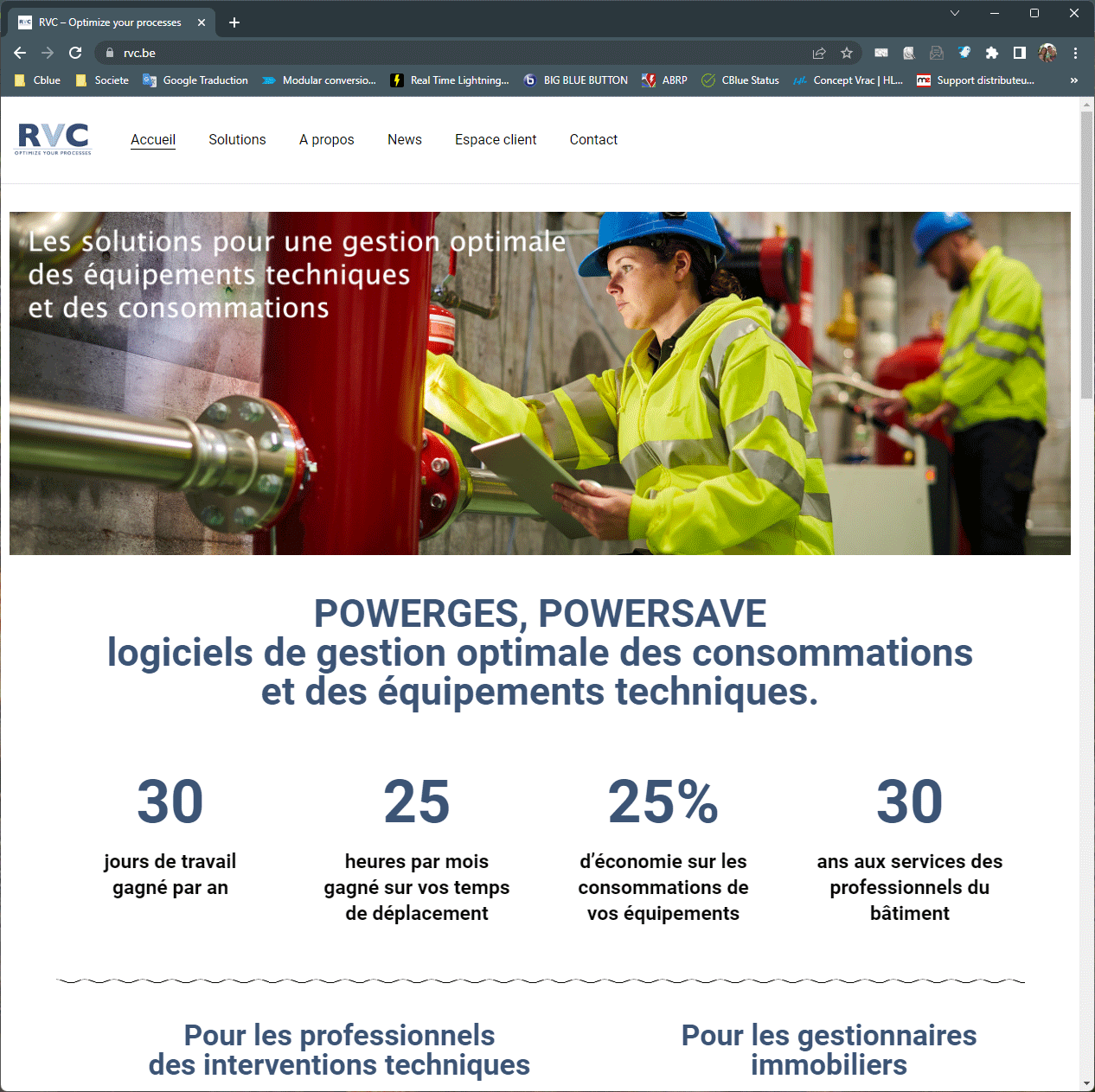
Task: Go forward in browser history
Action: (48, 53)
